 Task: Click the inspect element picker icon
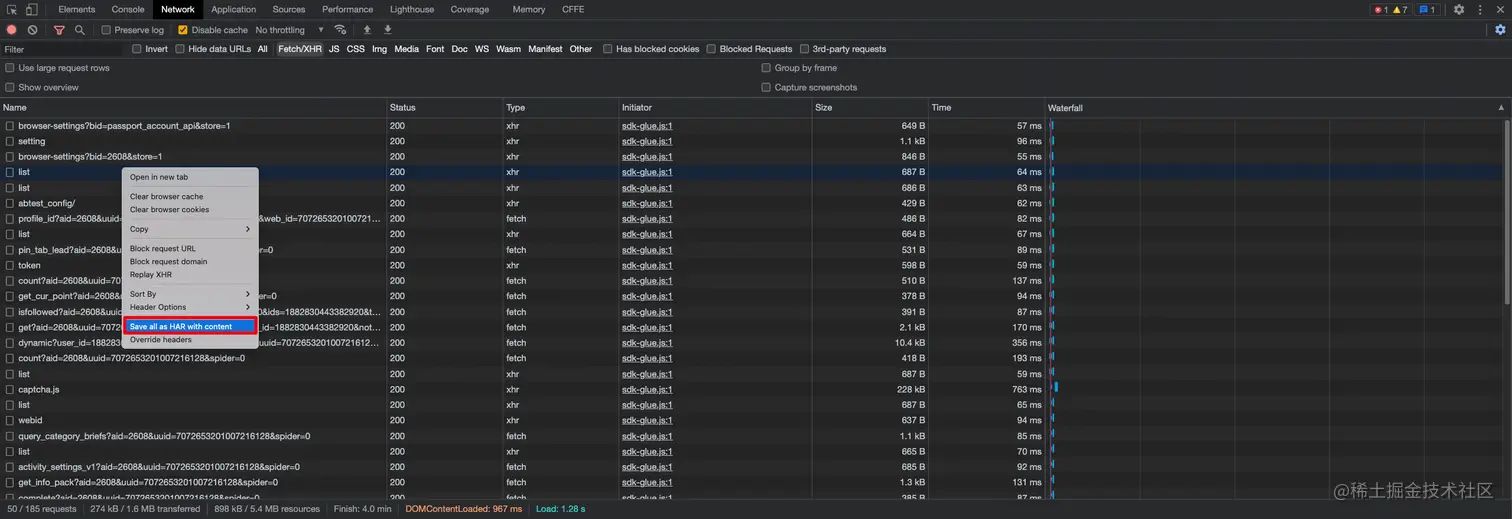pyautogui.click(x=12, y=9)
